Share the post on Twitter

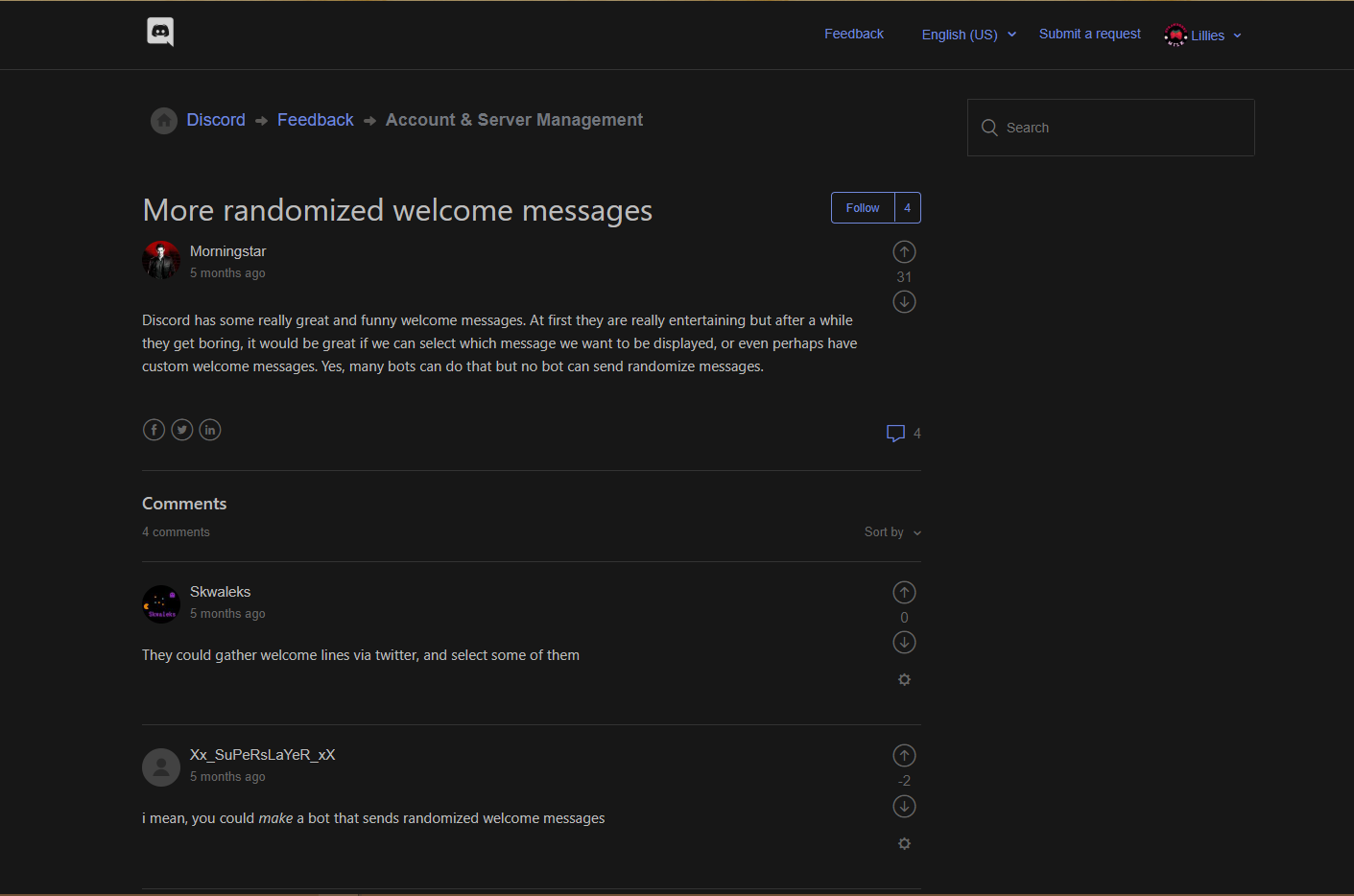coord(181,429)
